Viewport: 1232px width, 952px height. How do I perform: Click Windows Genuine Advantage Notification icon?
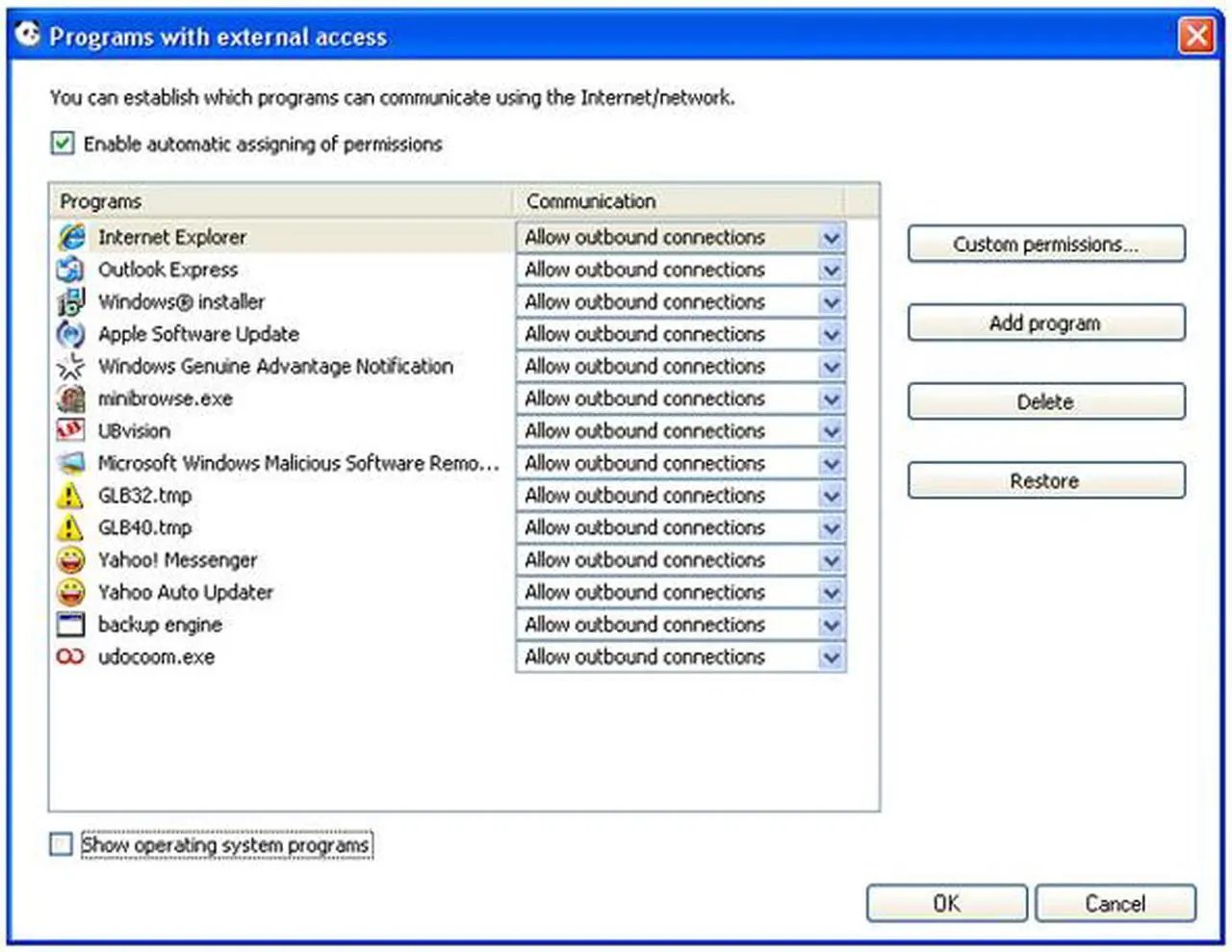[x=71, y=367]
